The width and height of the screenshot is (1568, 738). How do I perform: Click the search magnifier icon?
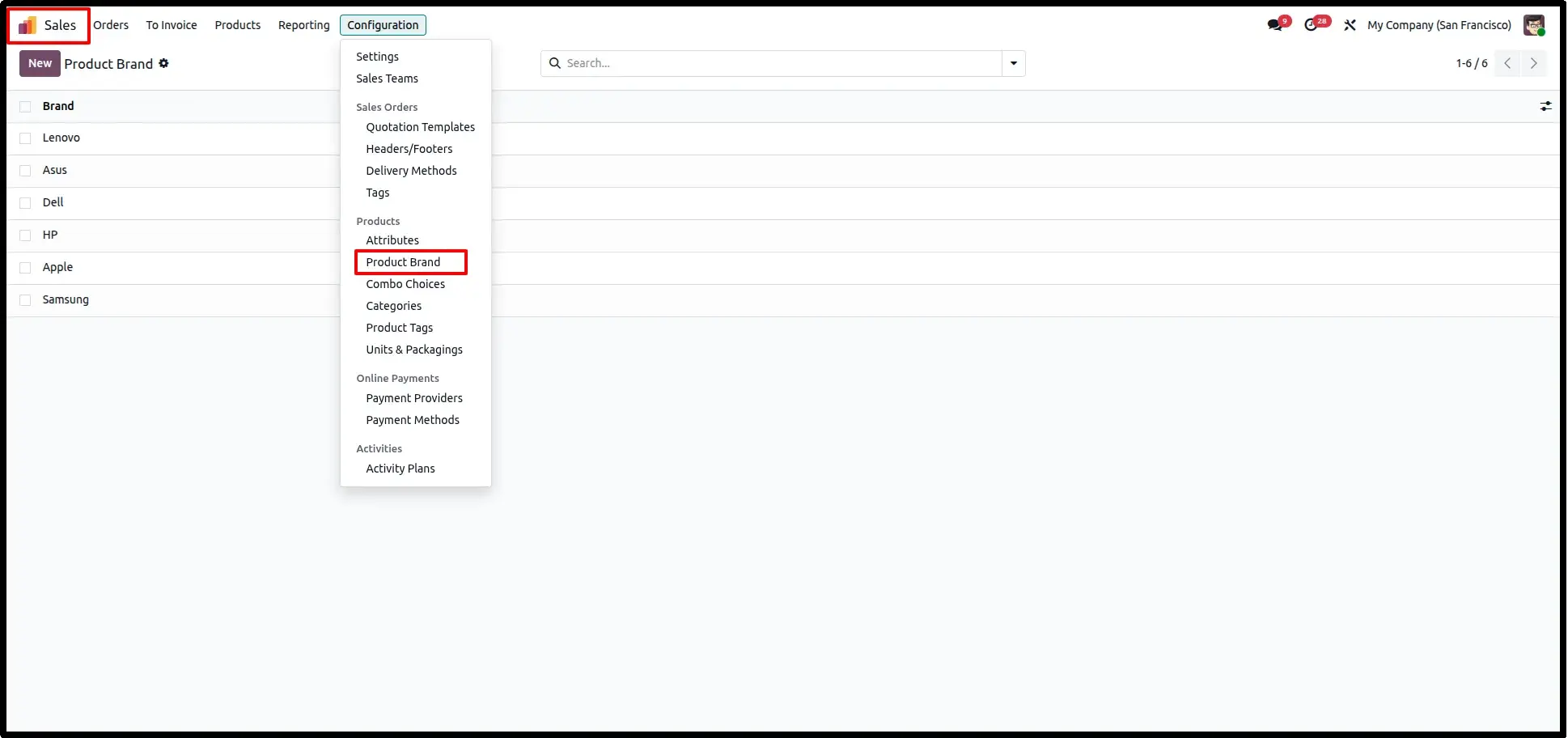coord(555,63)
